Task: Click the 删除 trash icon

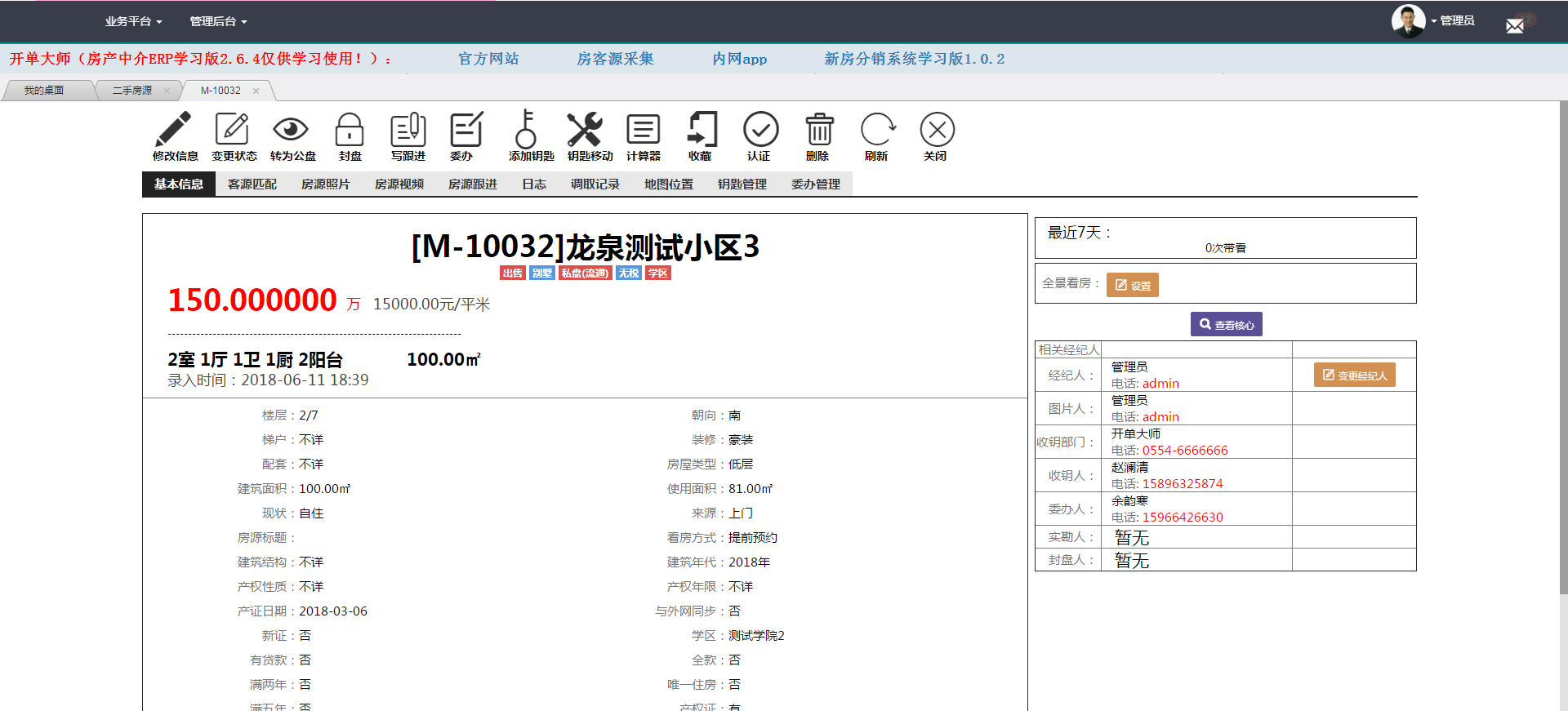Action: 820,130
